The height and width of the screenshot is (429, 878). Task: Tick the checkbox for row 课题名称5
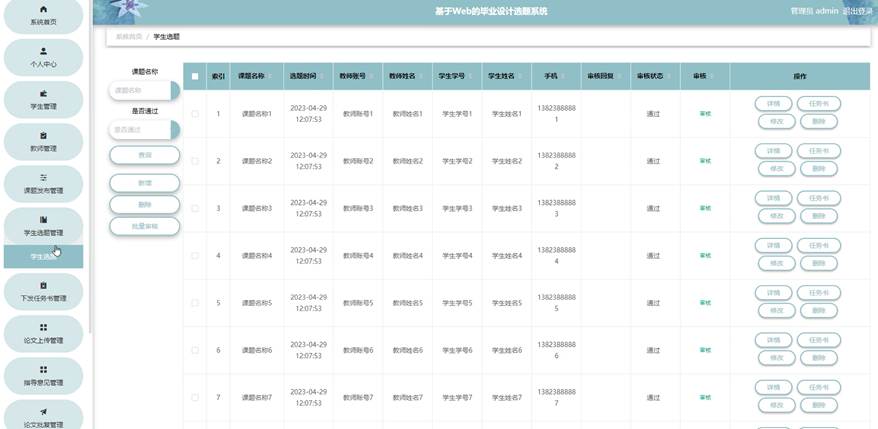195,303
